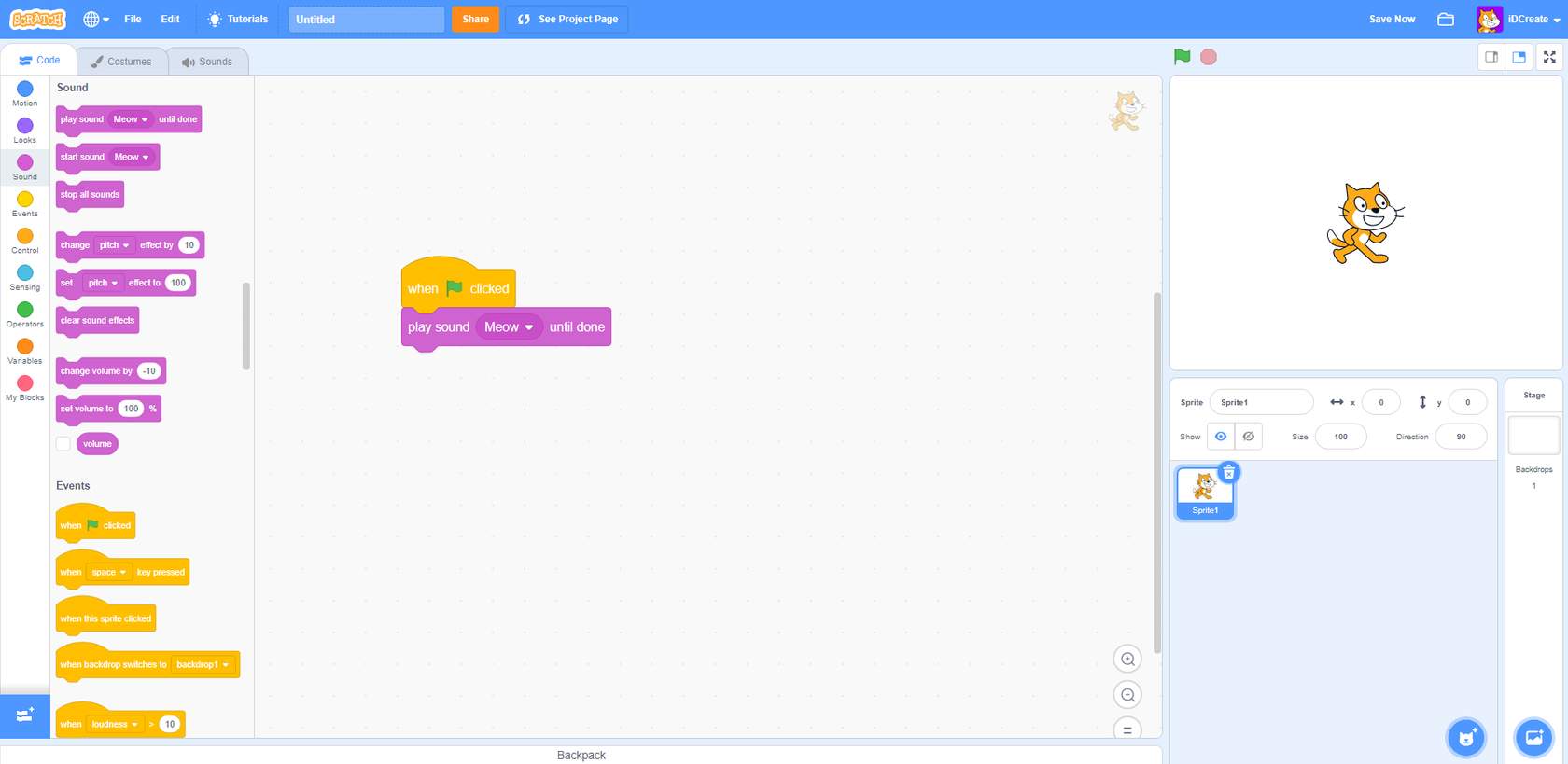Switch to the Costumes tab
Image resolution: width=1568 pixels, height=764 pixels.
pos(121,62)
